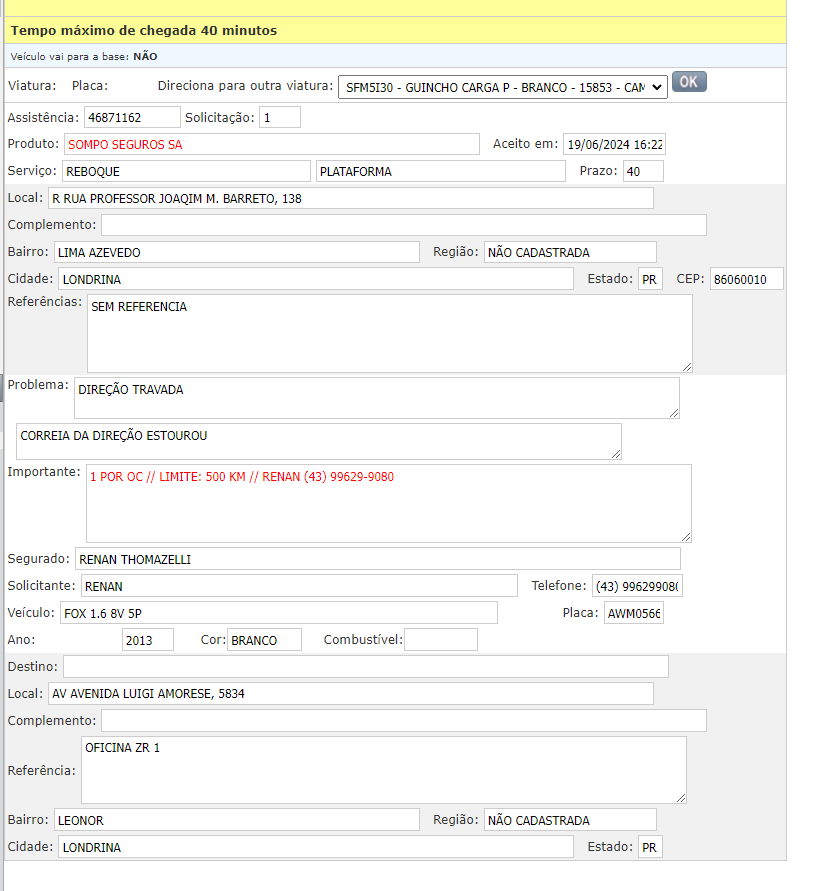This screenshot has height=891, width=832.
Task: Click the Ano field 2013
Action: [148, 640]
